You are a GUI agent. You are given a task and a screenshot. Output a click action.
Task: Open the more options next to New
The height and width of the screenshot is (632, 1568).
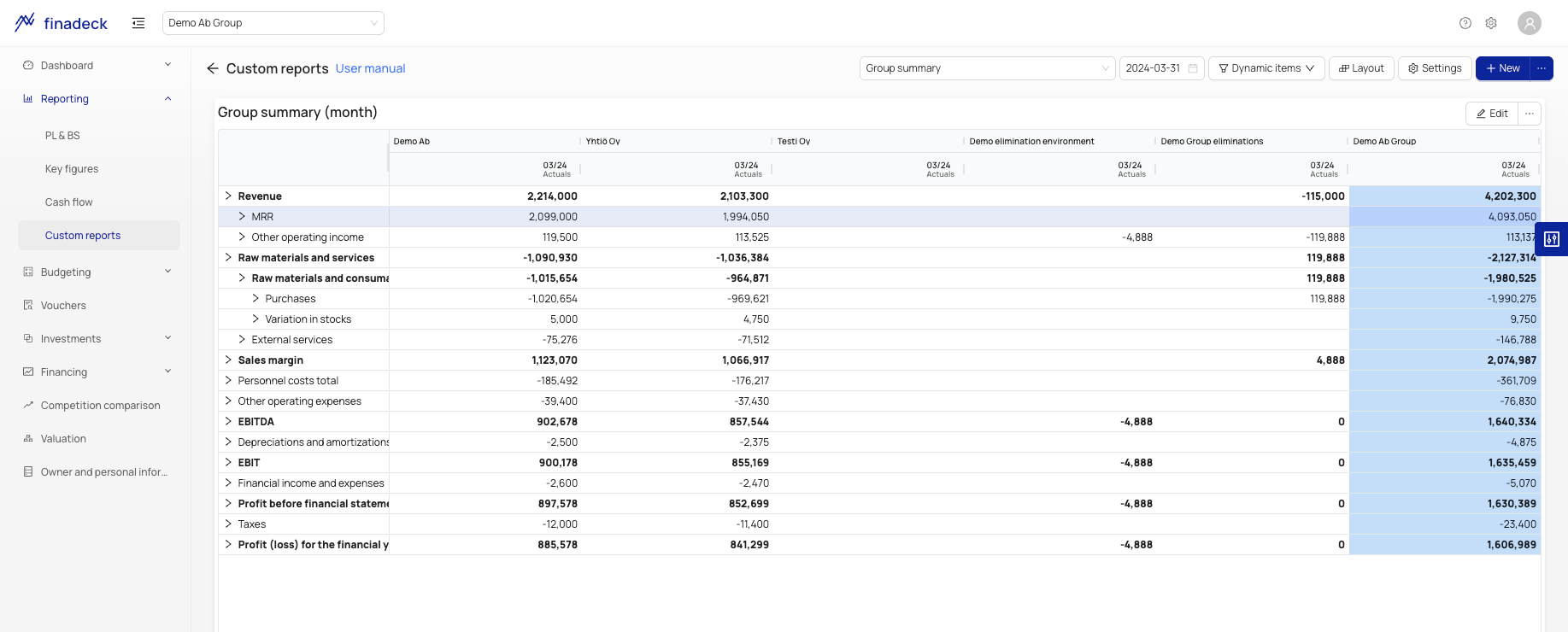1542,68
